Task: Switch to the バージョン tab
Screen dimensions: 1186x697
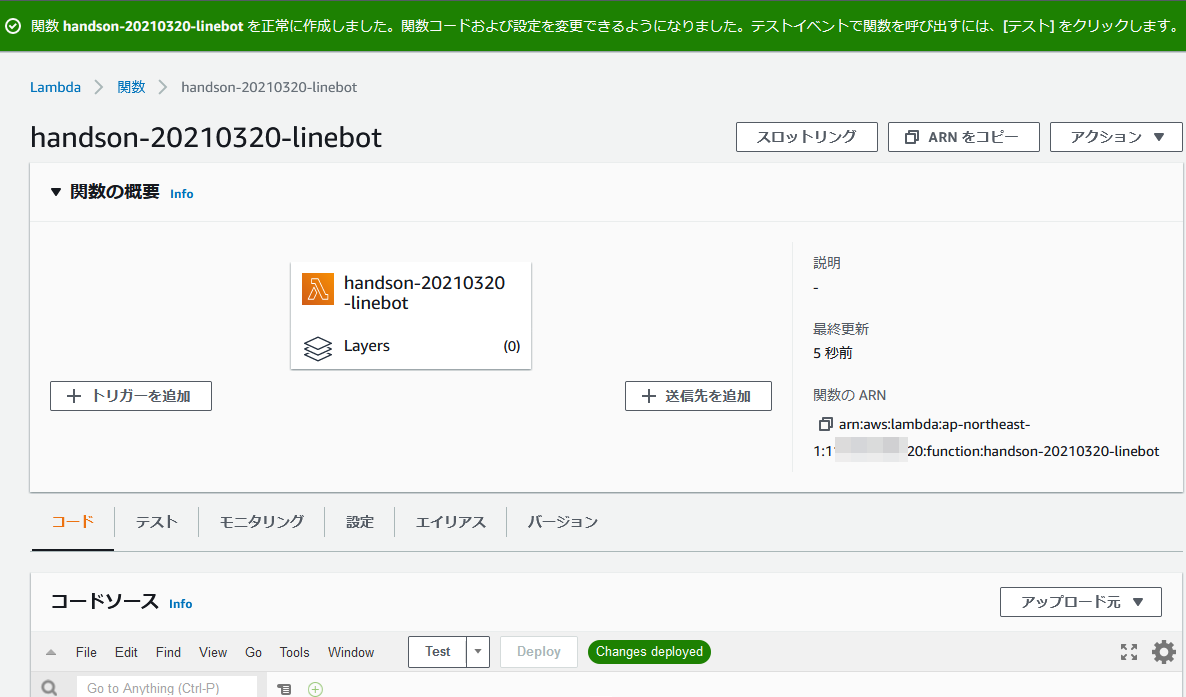Action: tap(563, 521)
